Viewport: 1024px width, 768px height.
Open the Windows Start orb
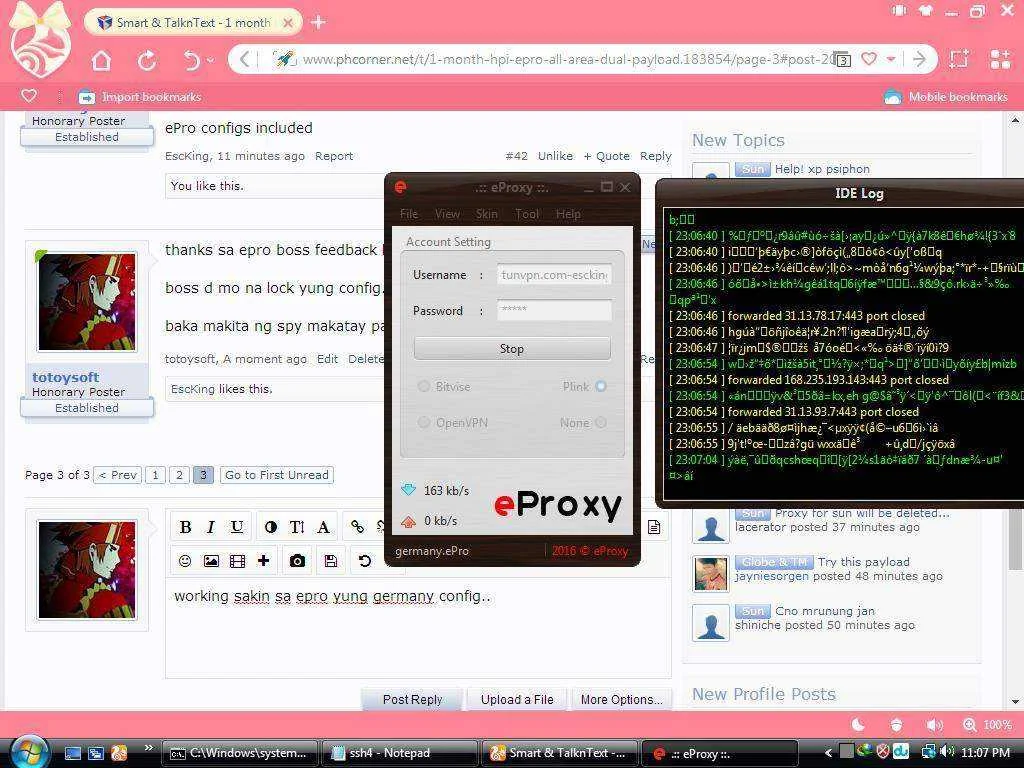click(x=28, y=751)
